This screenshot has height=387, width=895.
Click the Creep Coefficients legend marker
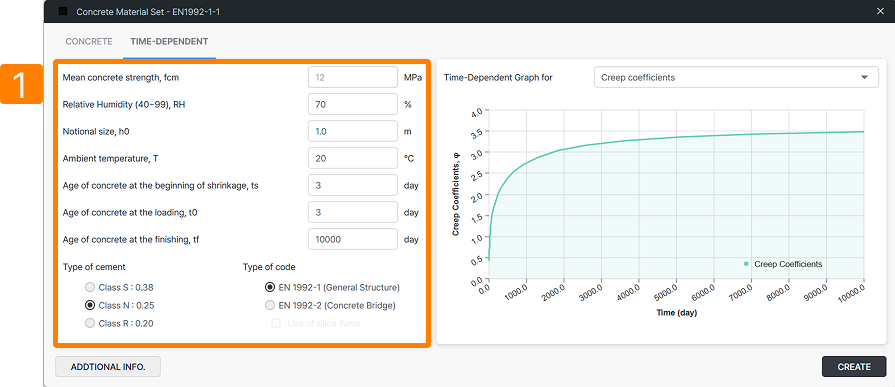(747, 264)
